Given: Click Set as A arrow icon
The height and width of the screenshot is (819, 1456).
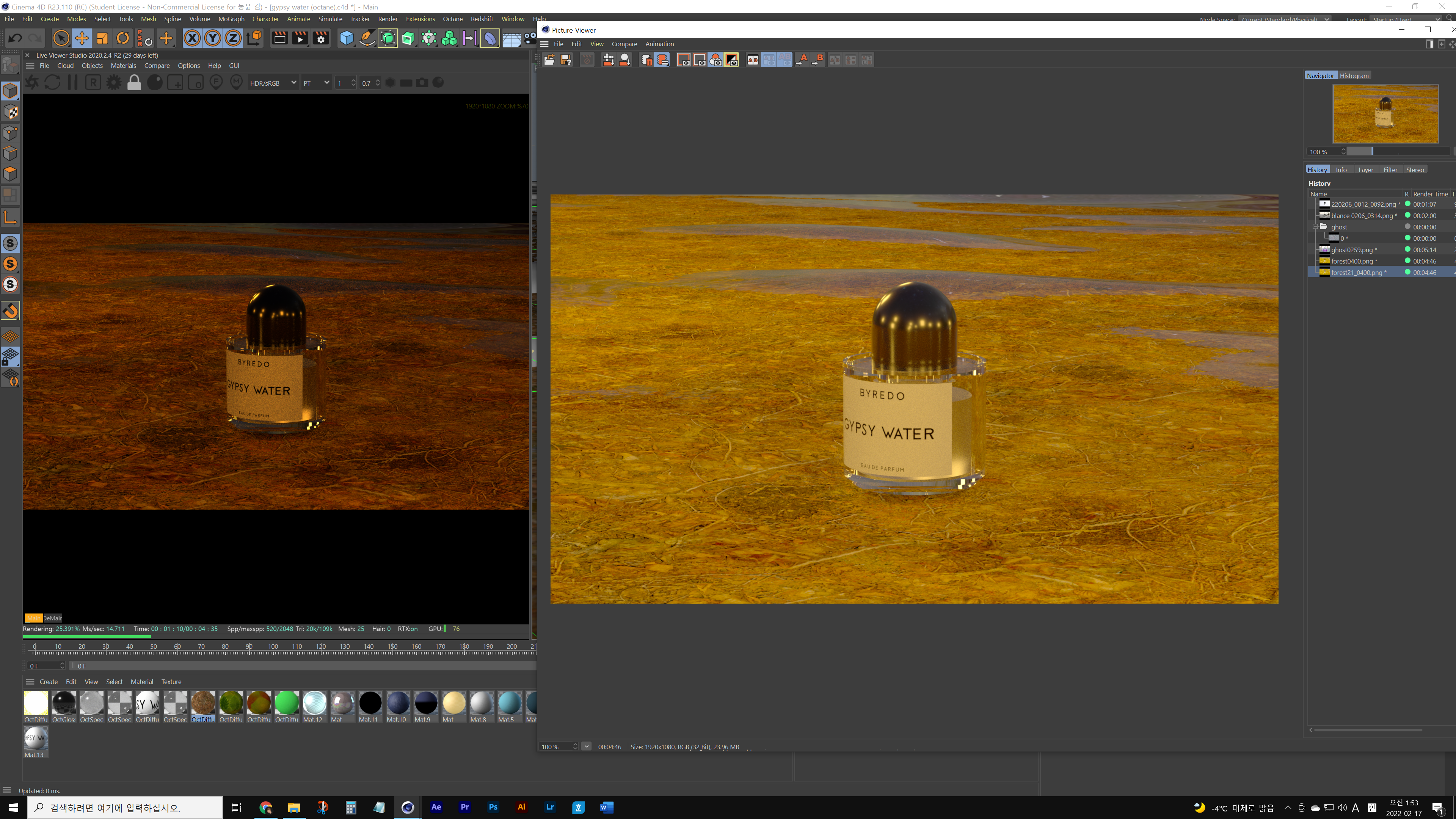Looking at the screenshot, I should (802, 60).
